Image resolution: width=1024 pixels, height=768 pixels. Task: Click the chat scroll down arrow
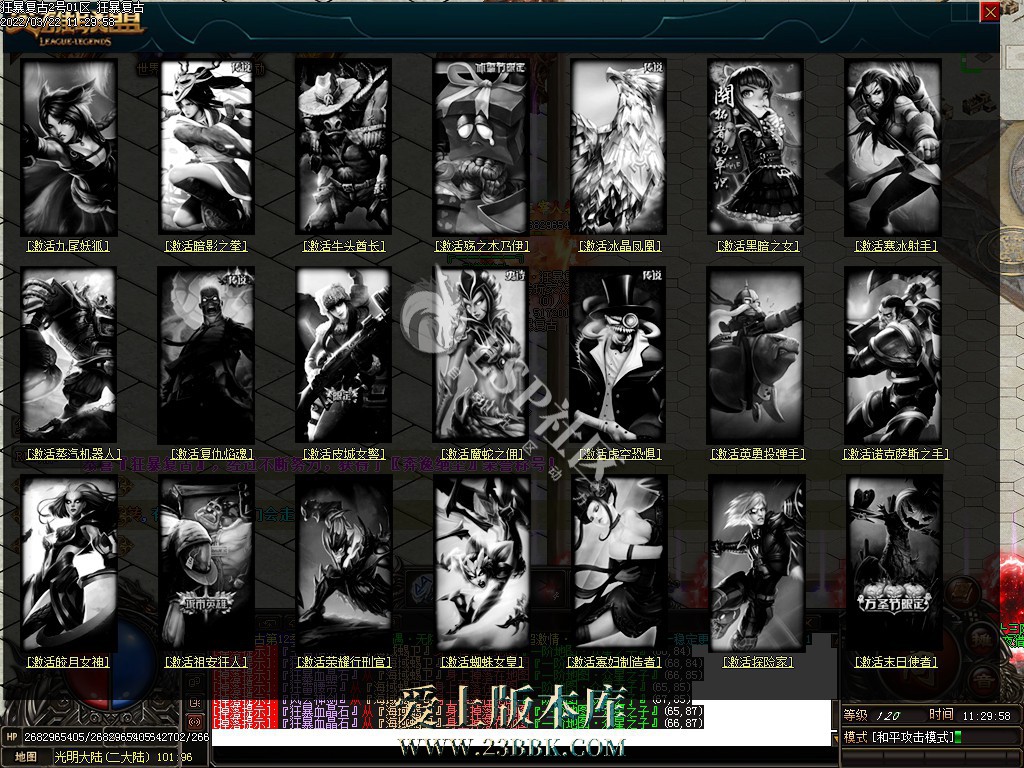click(834, 739)
